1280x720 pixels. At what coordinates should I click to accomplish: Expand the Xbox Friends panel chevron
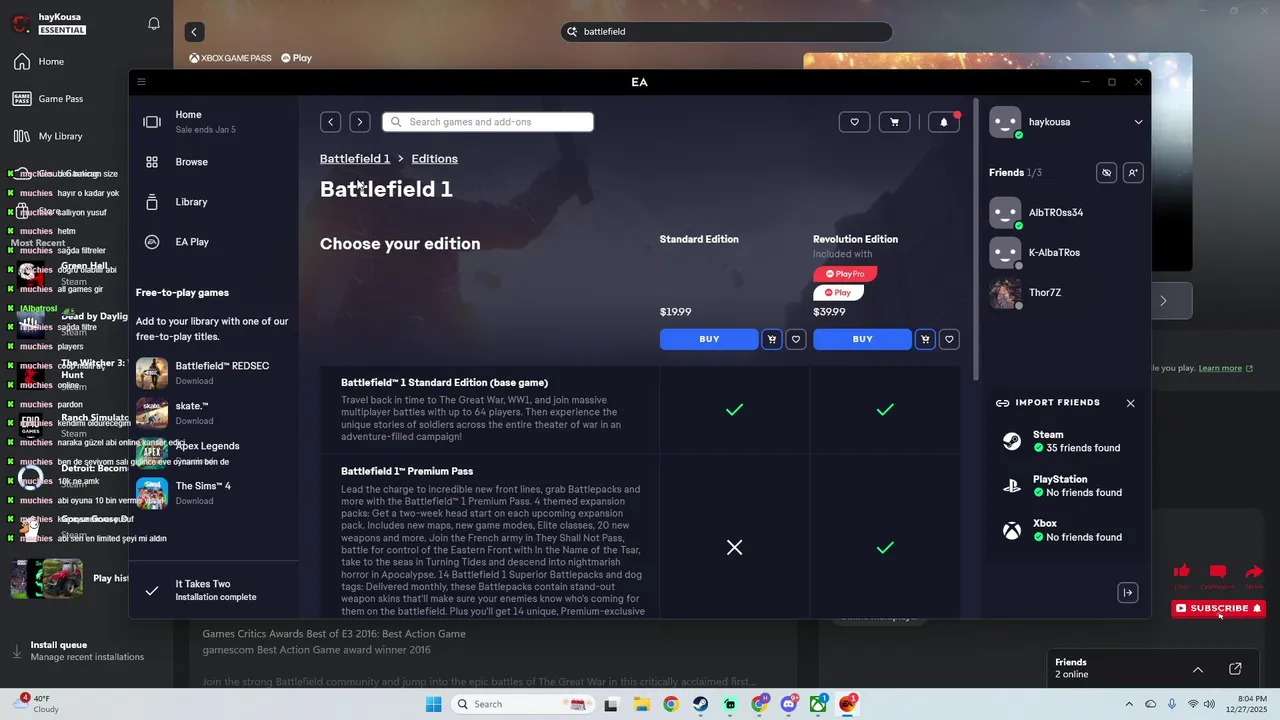1197,669
